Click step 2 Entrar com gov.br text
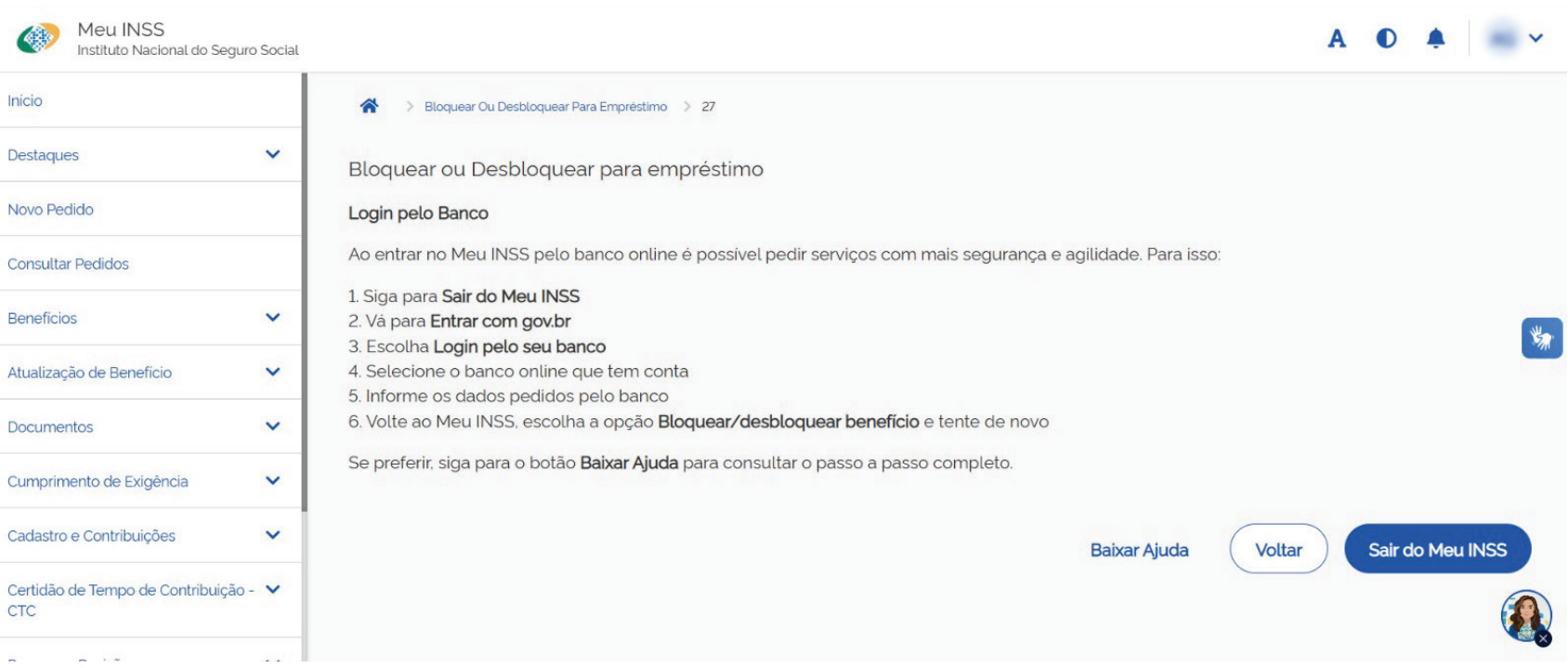Image resolution: width=1568 pixels, height=668 pixels. point(500,321)
